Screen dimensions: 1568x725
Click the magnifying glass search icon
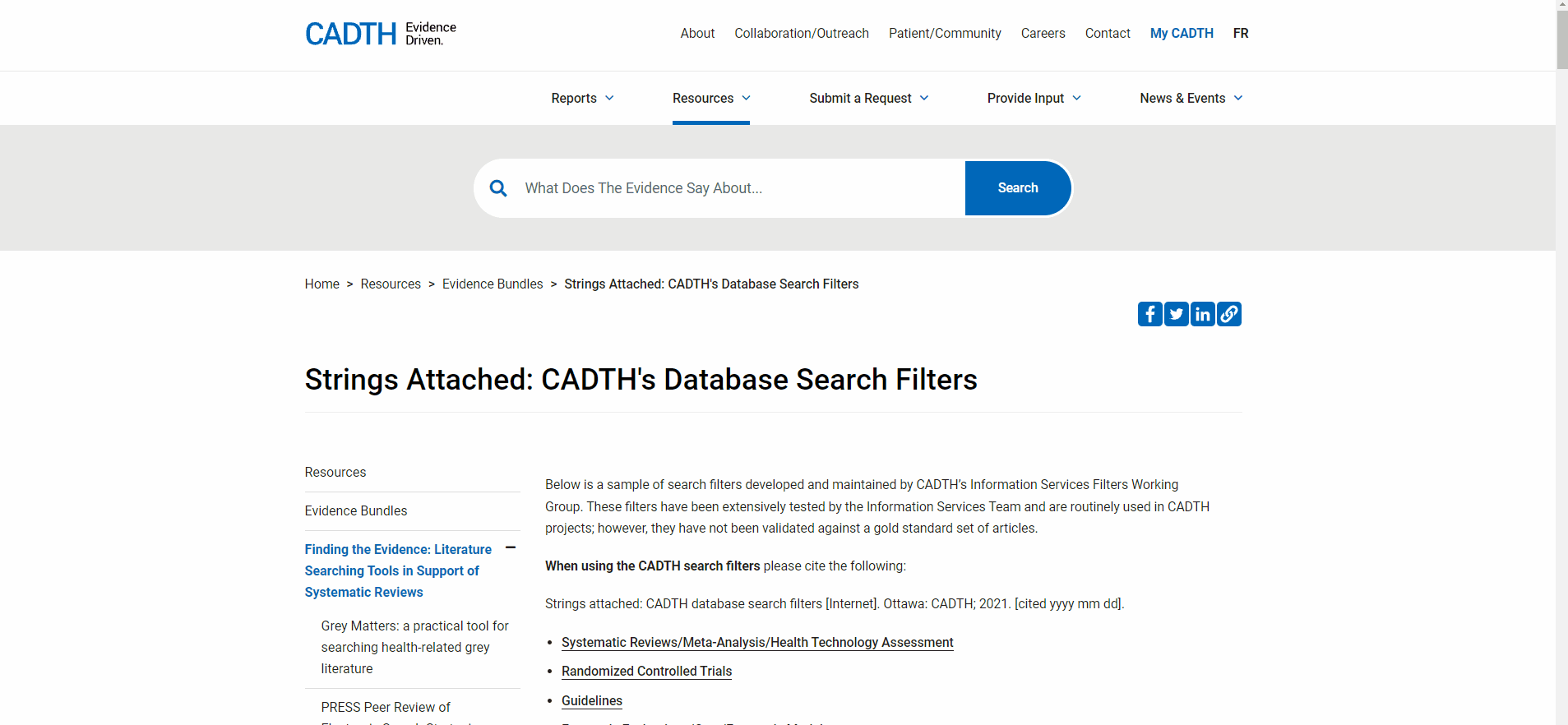click(x=498, y=188)
